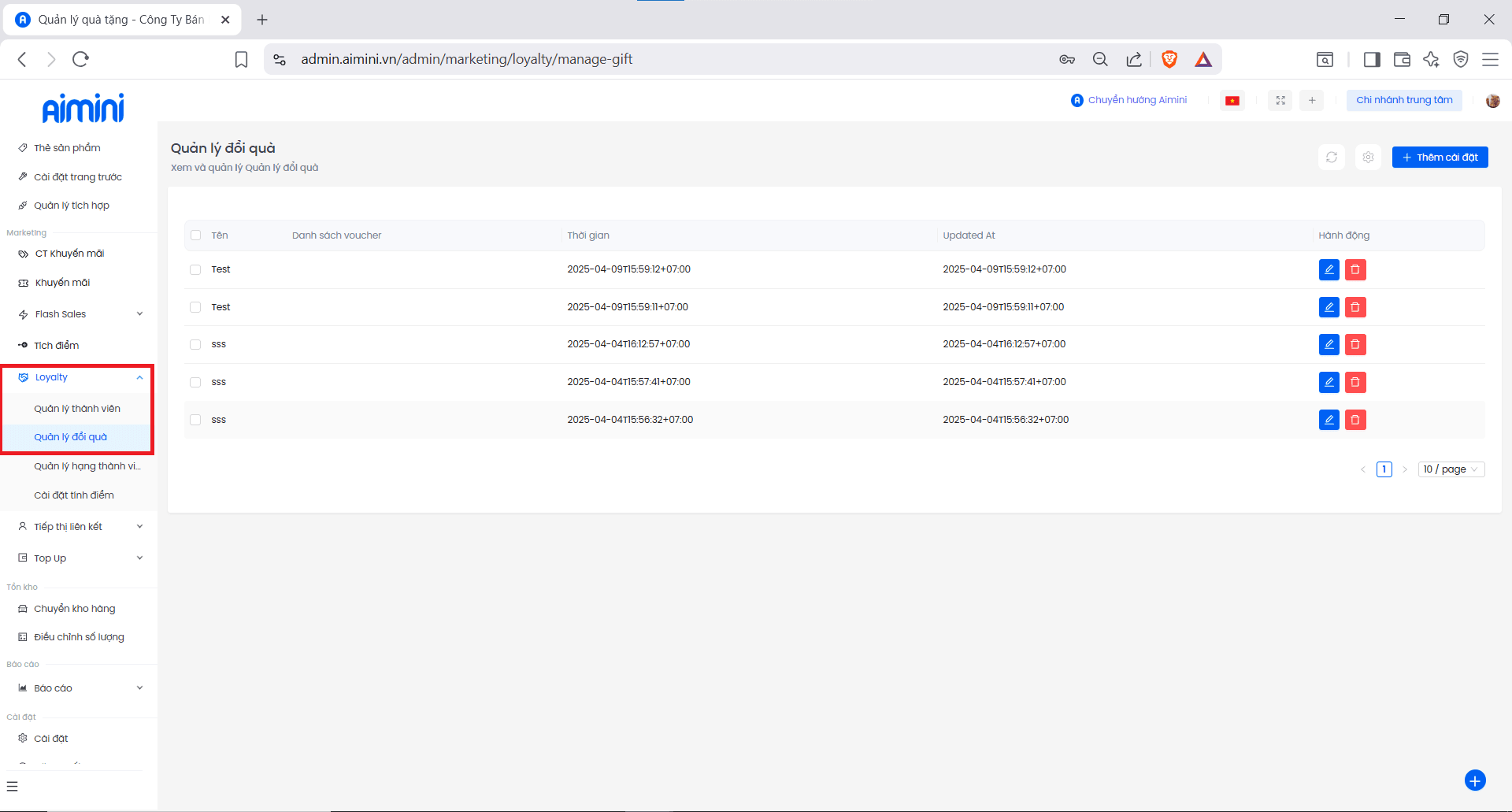Tick the checkbox for first Test row

tap(195, 269)
